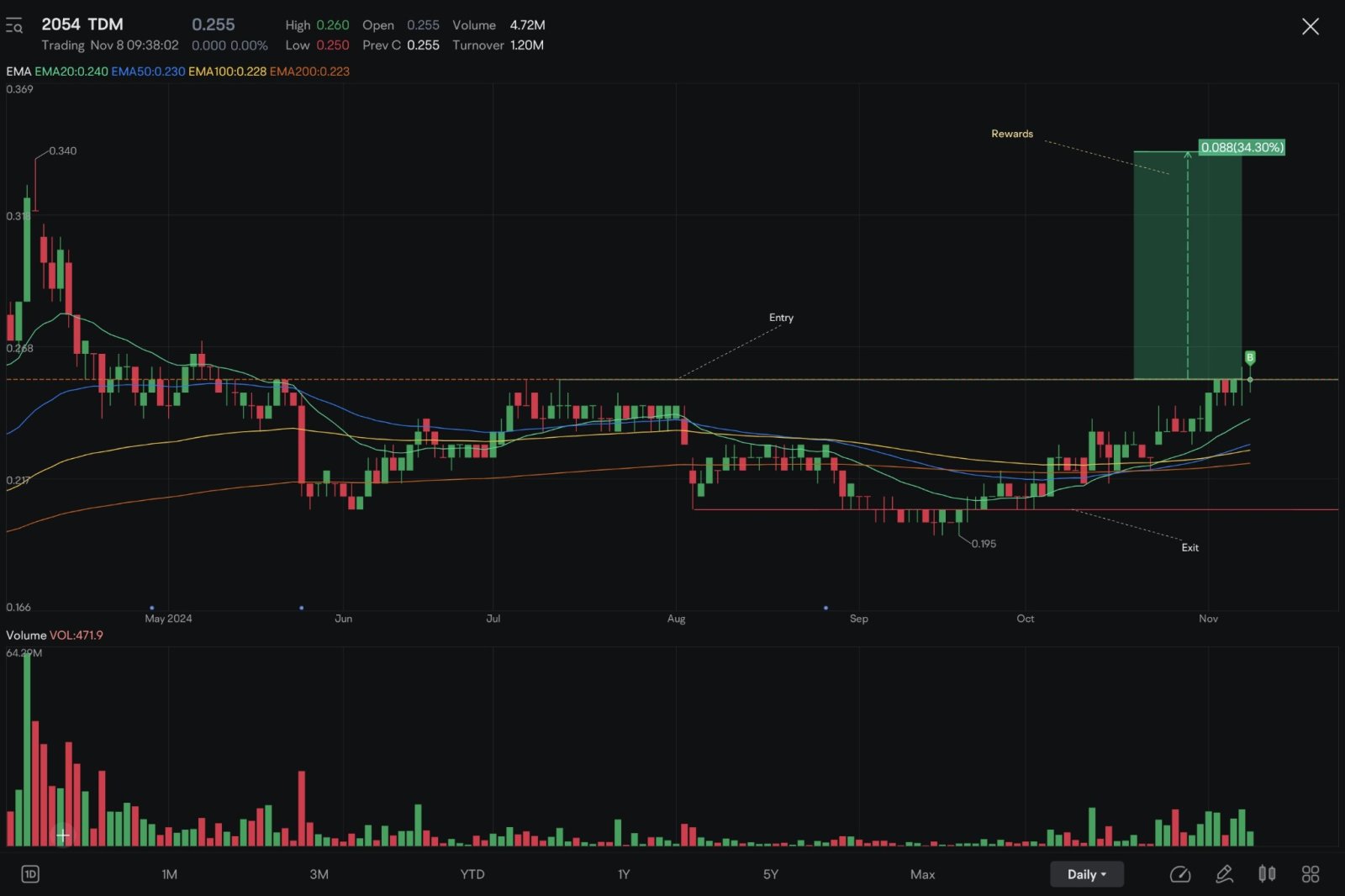Click the Nov date axis label
The width and height of the screenshot is (1345, 896).
point(1208,619)
